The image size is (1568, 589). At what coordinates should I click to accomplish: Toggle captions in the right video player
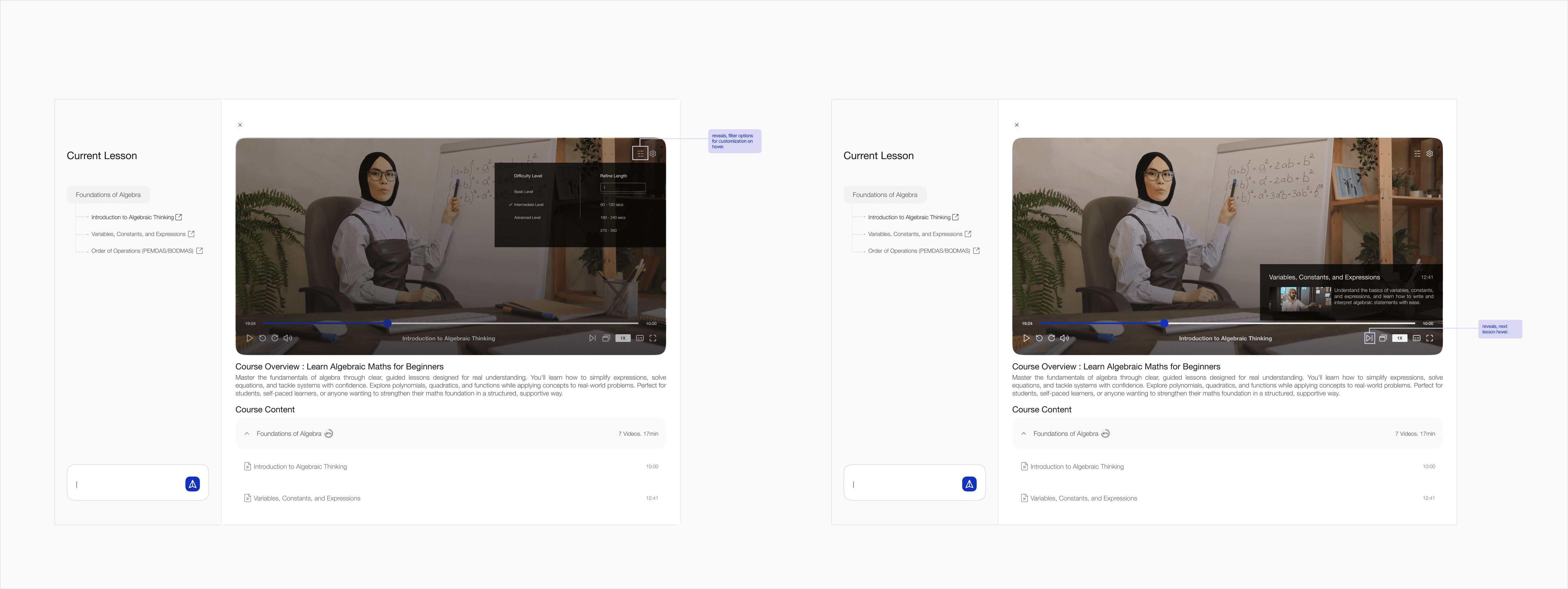coord(1417,338)
